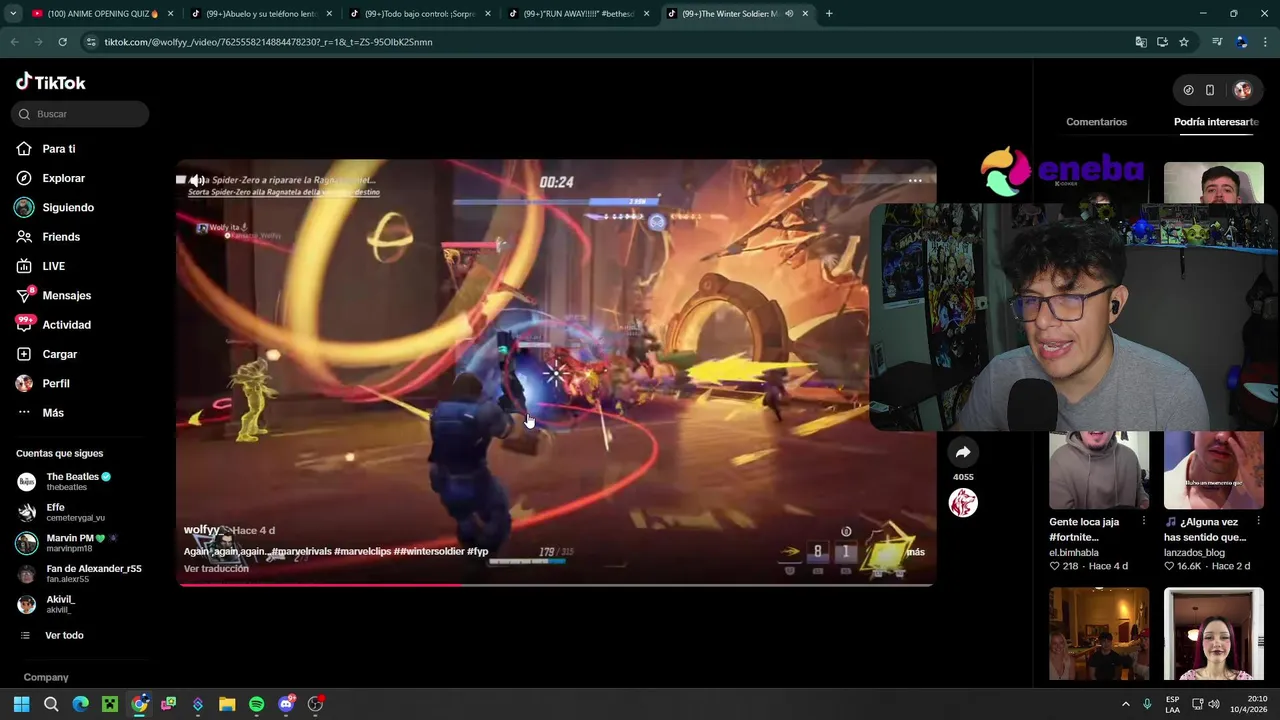Switch to the Comentarios tab

1096,122
